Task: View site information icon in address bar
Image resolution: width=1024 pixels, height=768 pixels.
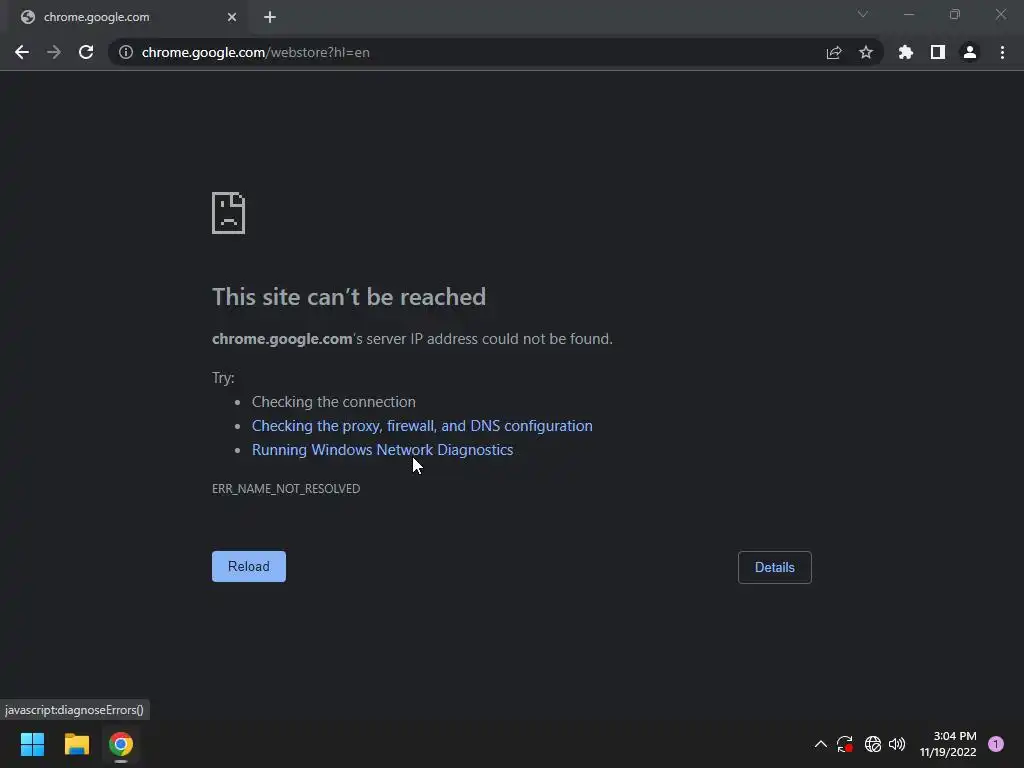Action: click(126, 52)
